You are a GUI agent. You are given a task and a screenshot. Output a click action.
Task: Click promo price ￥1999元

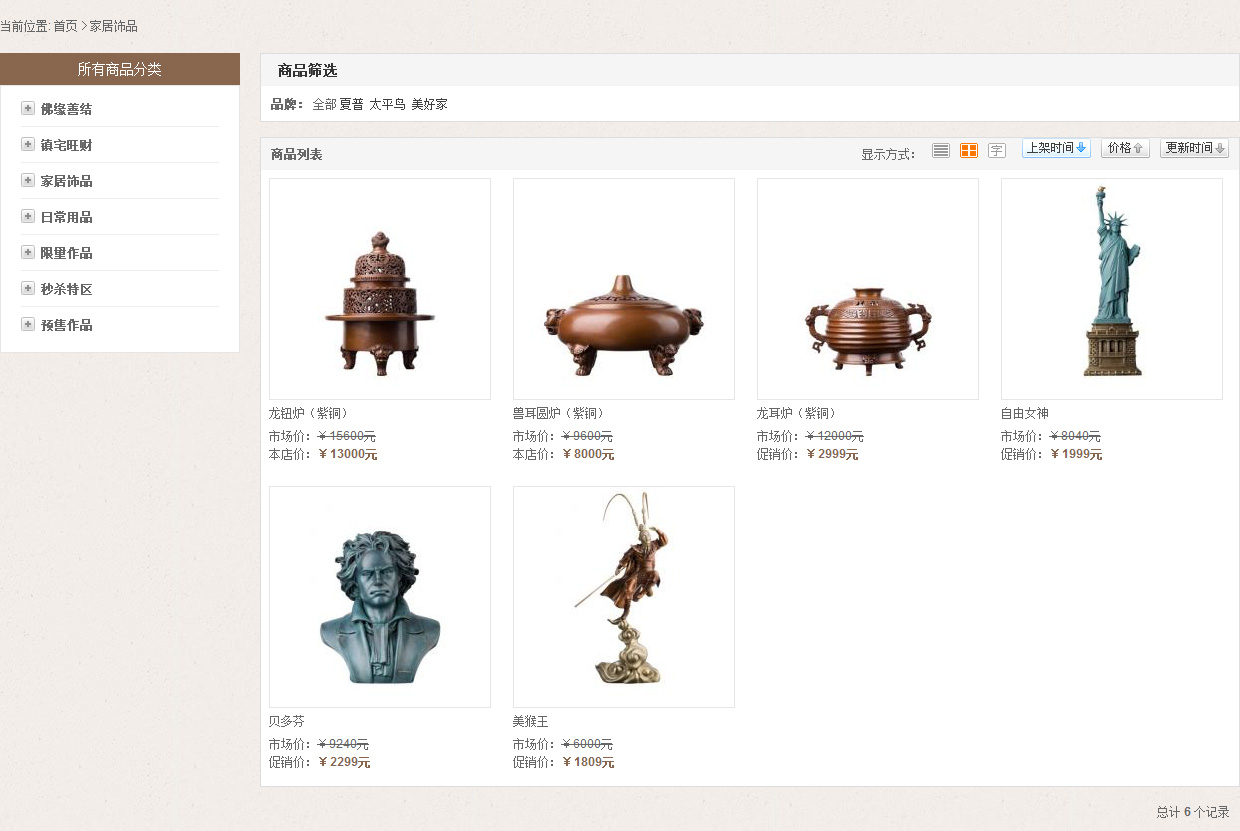(x=1076, y=454)
